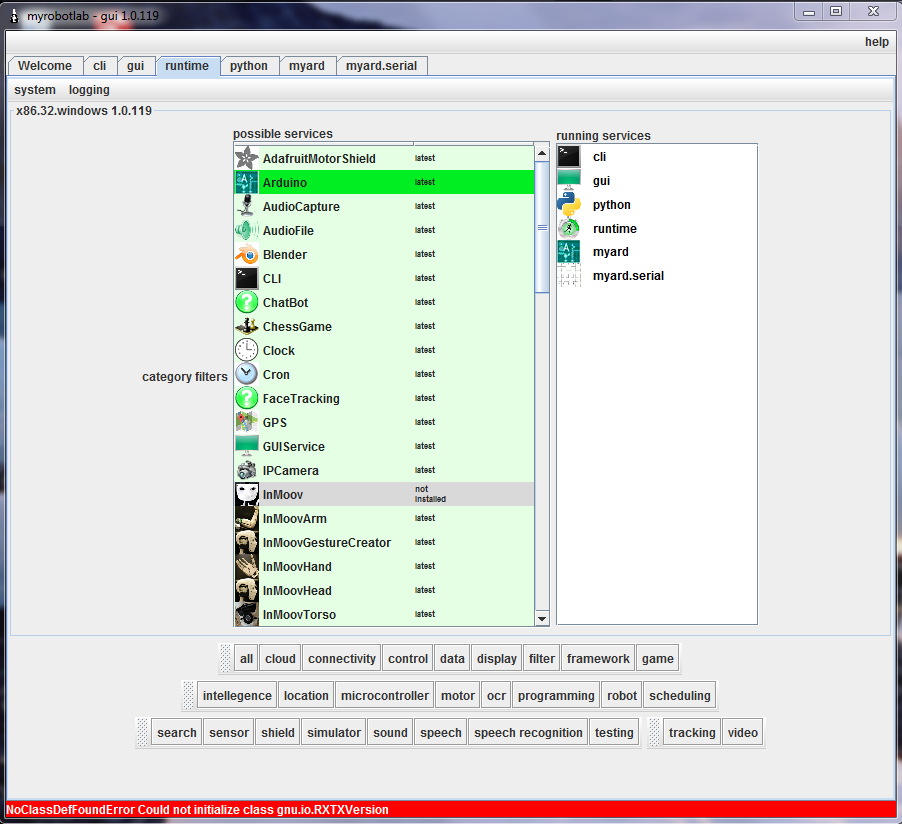Click the myard Arduino icon in running services
This screenshot has height=824, width=902.
click(x=569, y=252)
